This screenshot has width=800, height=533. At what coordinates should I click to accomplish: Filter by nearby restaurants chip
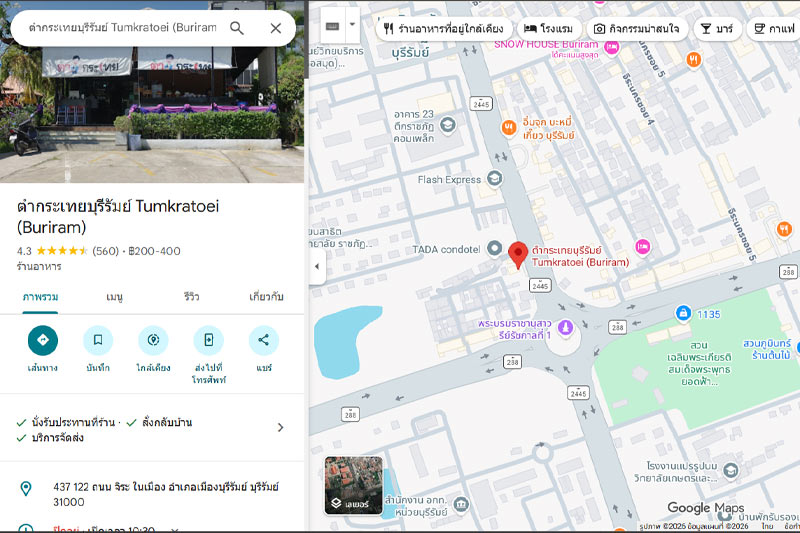(x=446, y=29)
